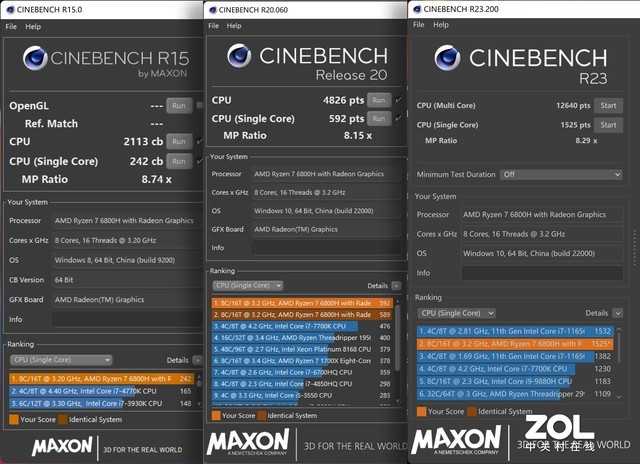Toggle the R20 CPU test checkbox
The height and width of the screenshot is (464, 640).
coord(398,100)
